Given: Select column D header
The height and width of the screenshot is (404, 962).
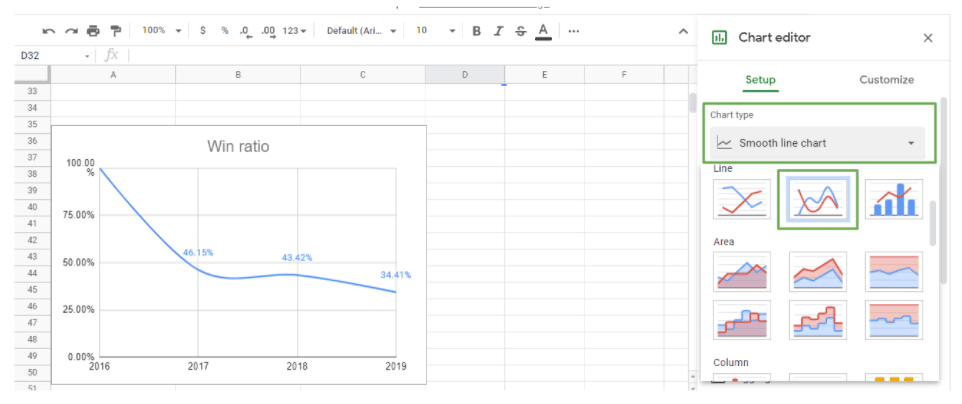Looking at the screenshot, I should pos(465,75).
